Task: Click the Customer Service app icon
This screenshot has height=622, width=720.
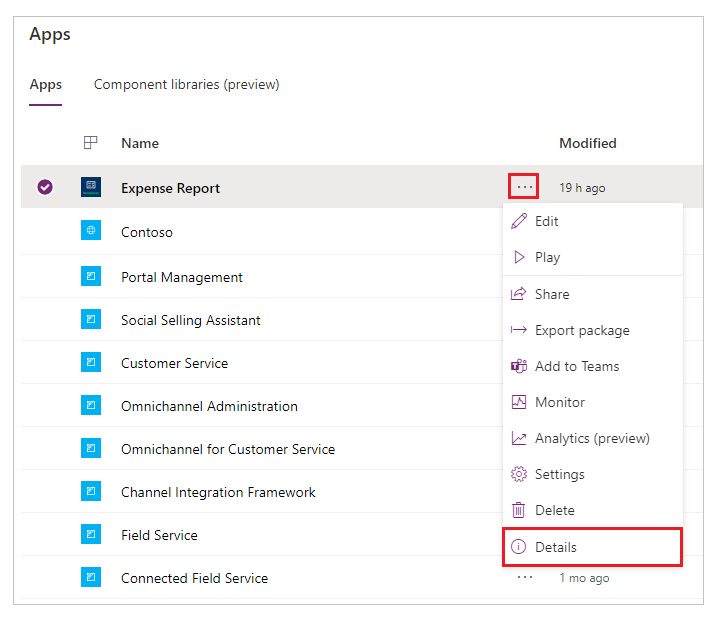Action: (91, 362)
